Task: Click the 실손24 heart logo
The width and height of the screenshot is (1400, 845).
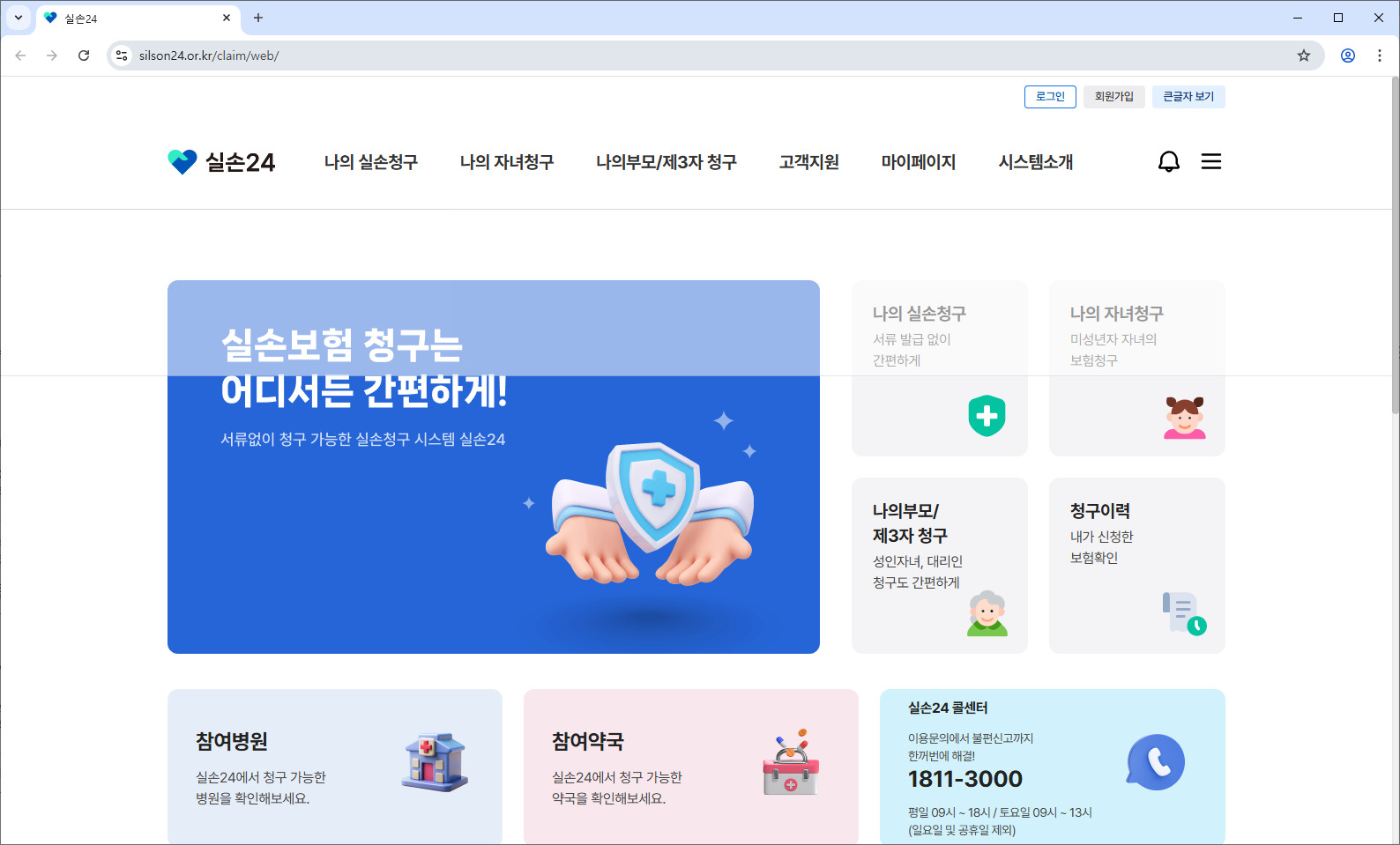Action: coord(221,162)
